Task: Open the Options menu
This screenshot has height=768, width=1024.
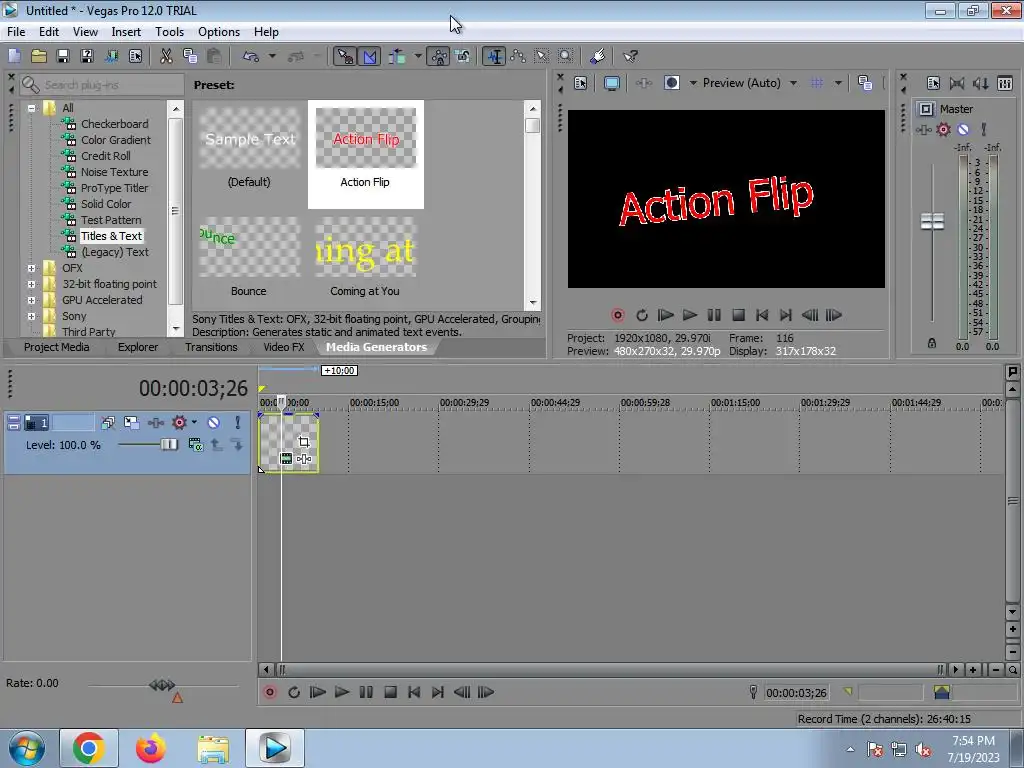Action: tap(219, 32)
